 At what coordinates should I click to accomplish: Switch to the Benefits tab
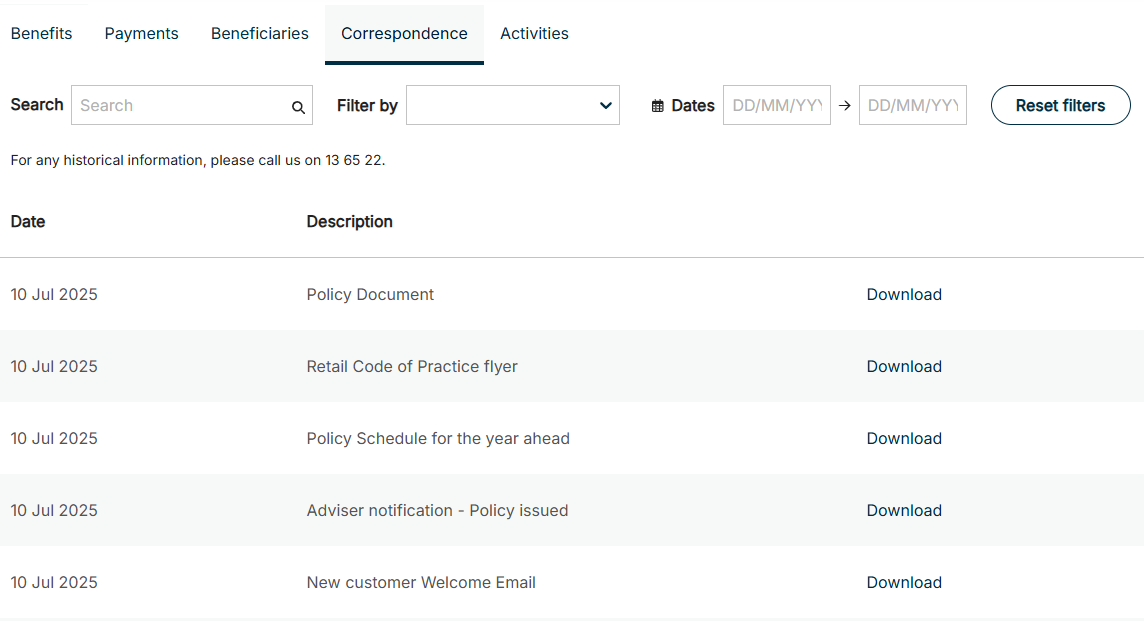pyautogui.click(x=41, y=34)
